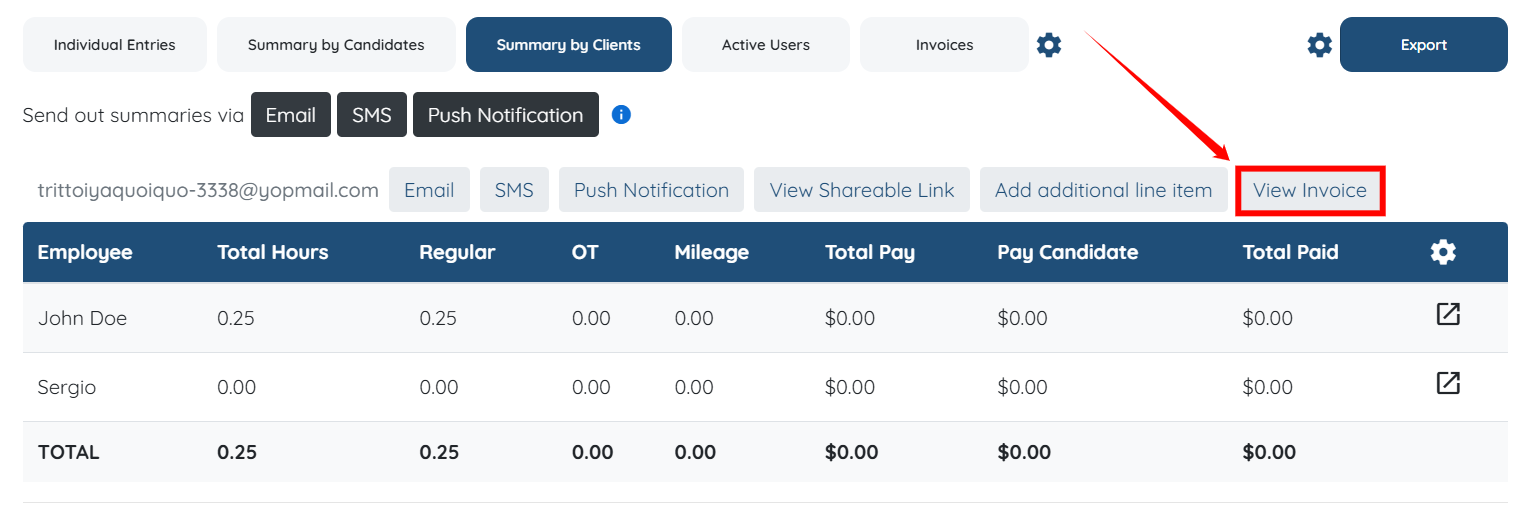The image size is (1531, 510).
Task: Switch to the Individual Entries tab
Action: click(115, 45)
